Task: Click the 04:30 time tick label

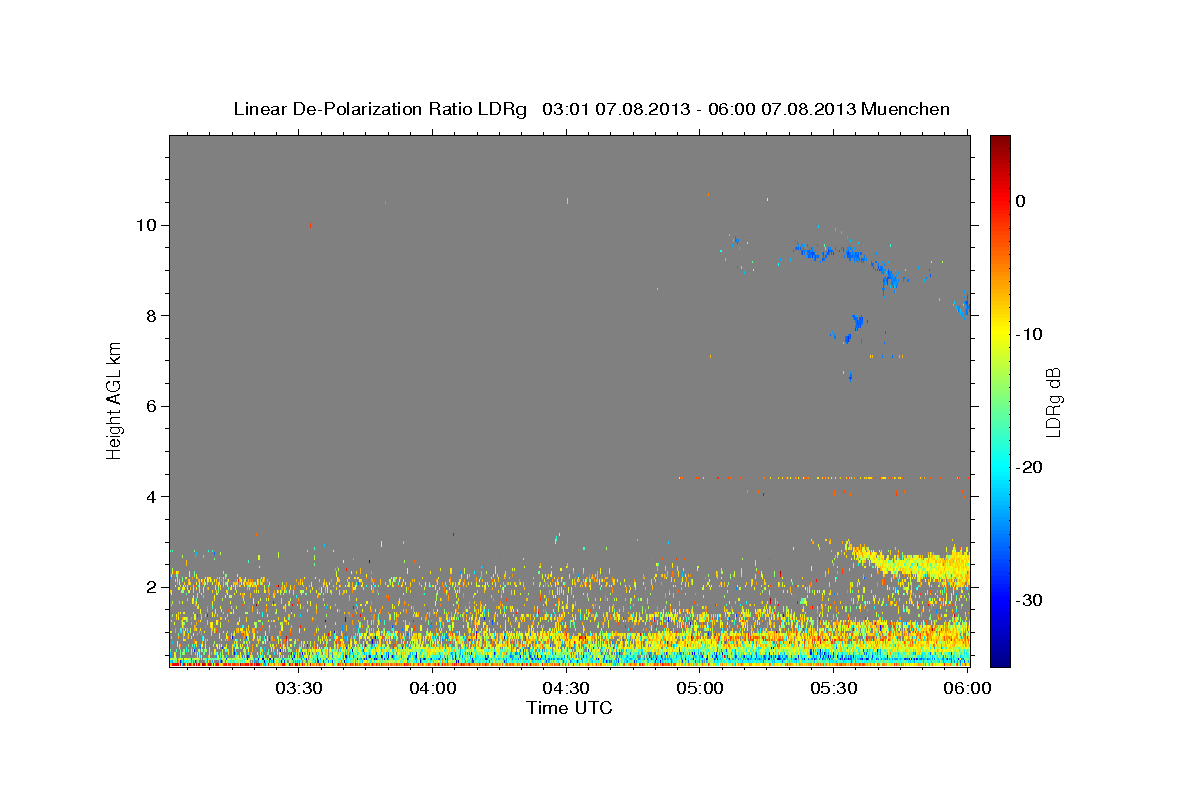Action: coord(566,688)
